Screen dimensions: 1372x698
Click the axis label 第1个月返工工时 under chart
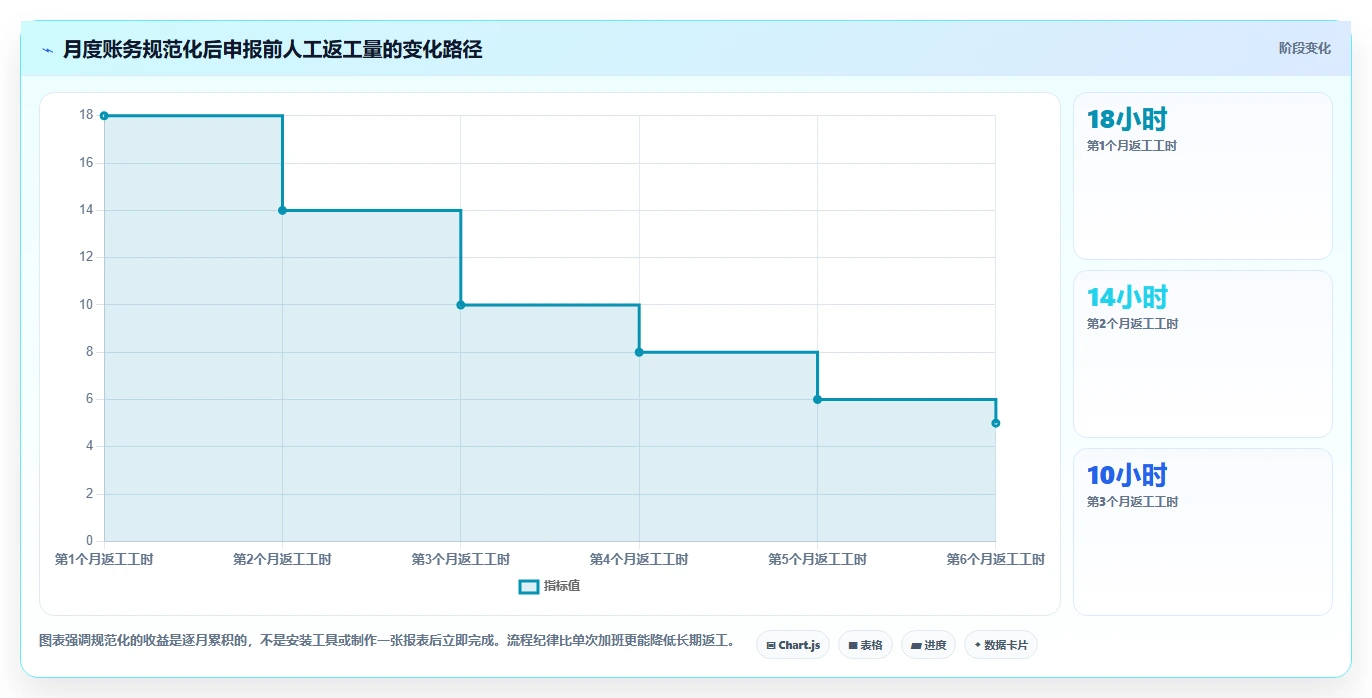104,560
